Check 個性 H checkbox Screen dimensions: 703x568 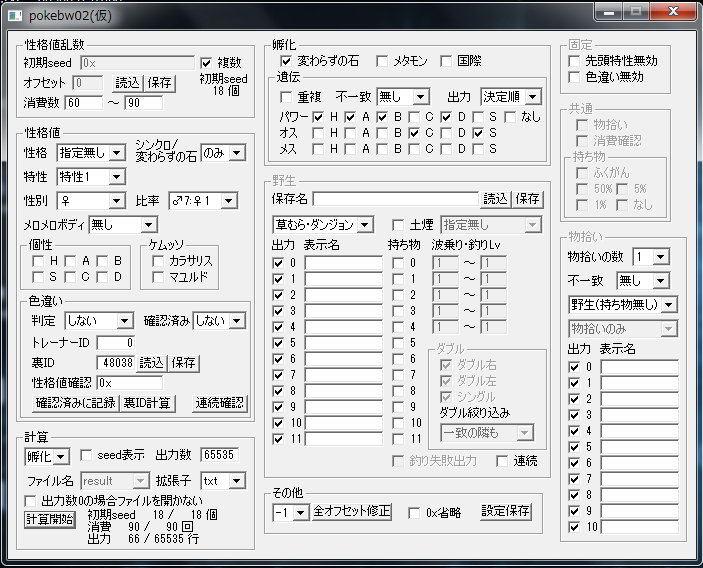(38, 261)
